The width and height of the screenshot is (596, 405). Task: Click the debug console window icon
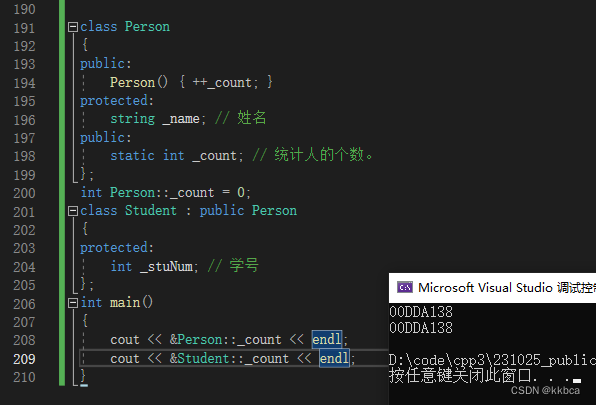(x=405, y=287)
